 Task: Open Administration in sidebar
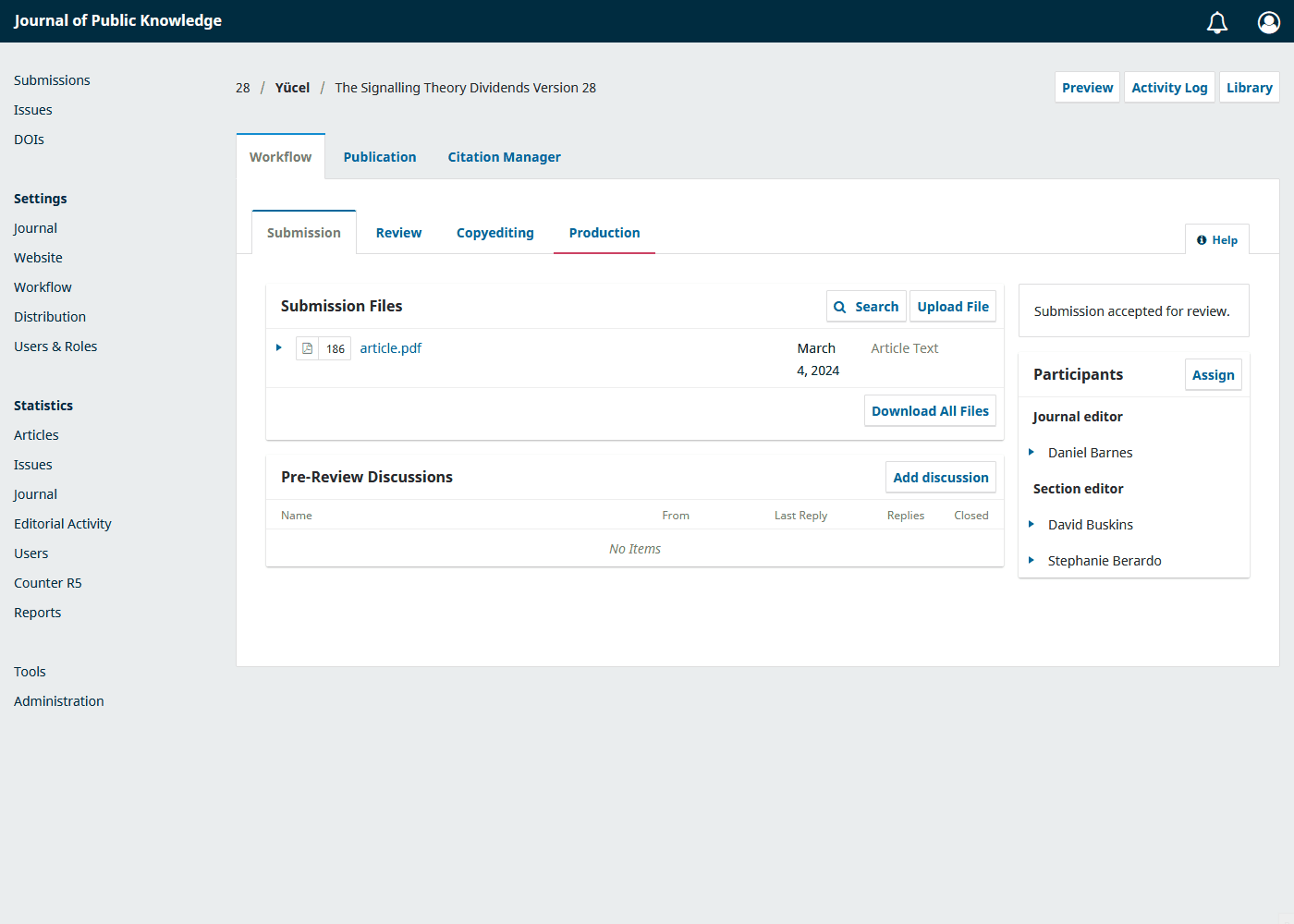tap(59, 701)
